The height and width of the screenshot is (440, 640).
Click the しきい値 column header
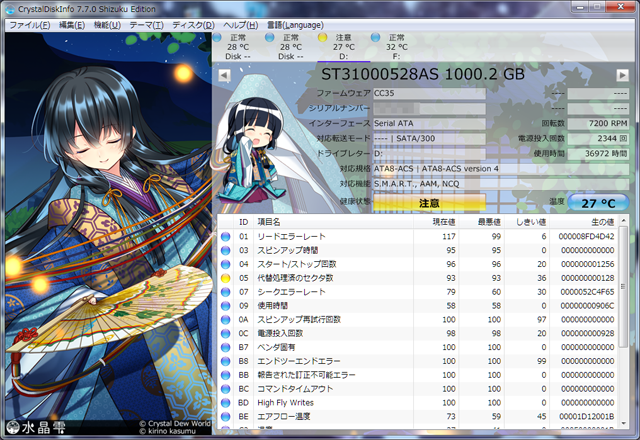[527, 222]
